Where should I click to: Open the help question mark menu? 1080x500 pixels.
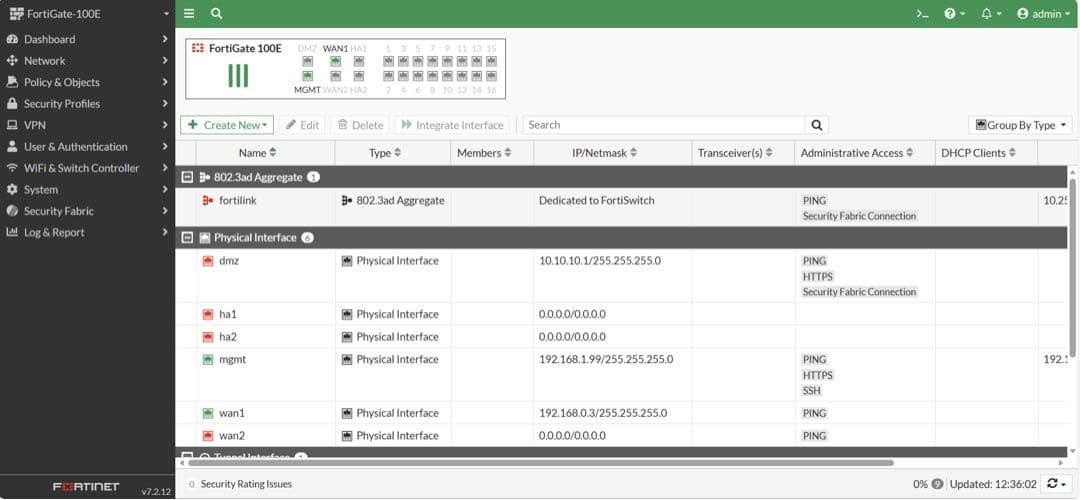click(x=954, y=13)
